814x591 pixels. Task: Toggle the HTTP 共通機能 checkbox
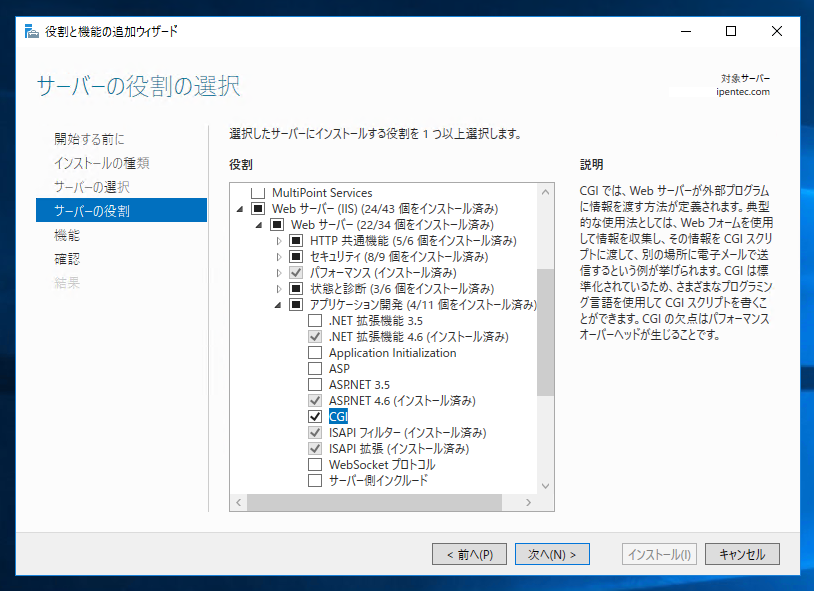(x=296, y=240)
